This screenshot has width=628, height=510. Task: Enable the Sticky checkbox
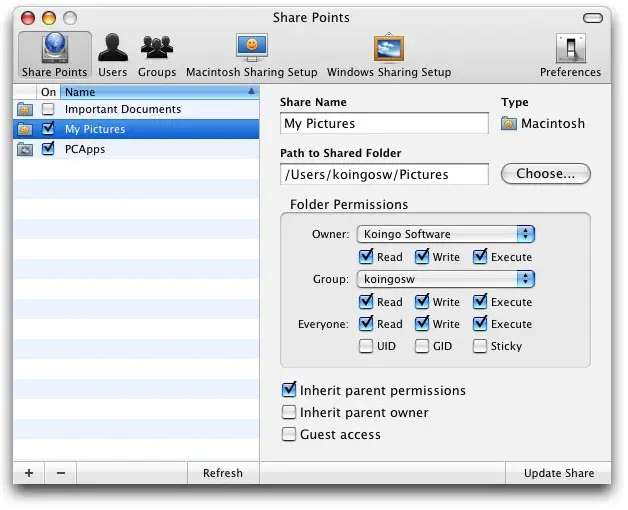pyautogui.click(x=479, y=346)
